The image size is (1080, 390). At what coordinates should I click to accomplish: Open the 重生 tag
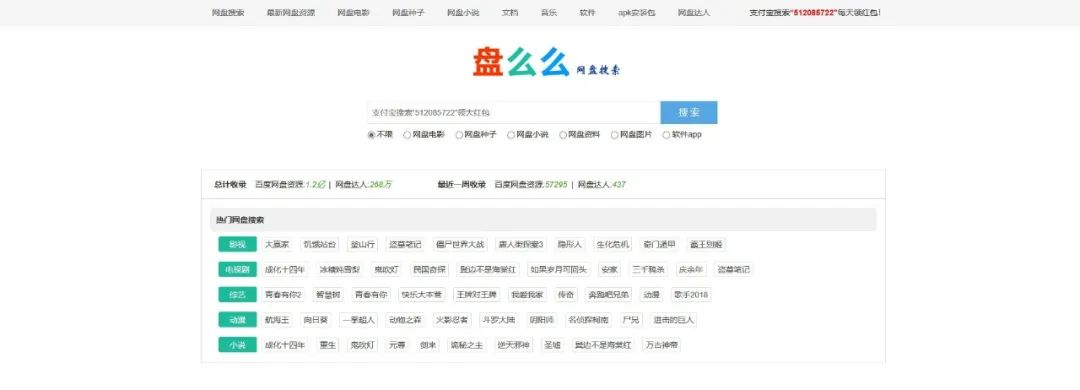(x=328, y=345)
